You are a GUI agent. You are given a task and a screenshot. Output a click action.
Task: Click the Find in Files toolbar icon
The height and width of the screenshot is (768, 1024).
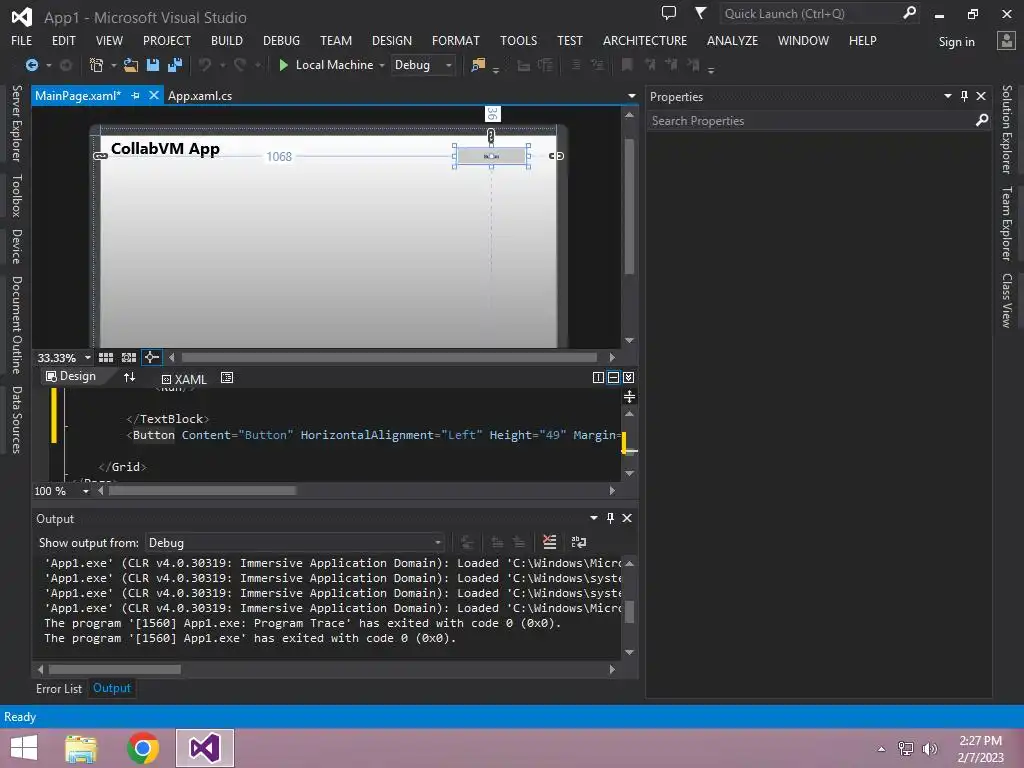coord(479,65)
